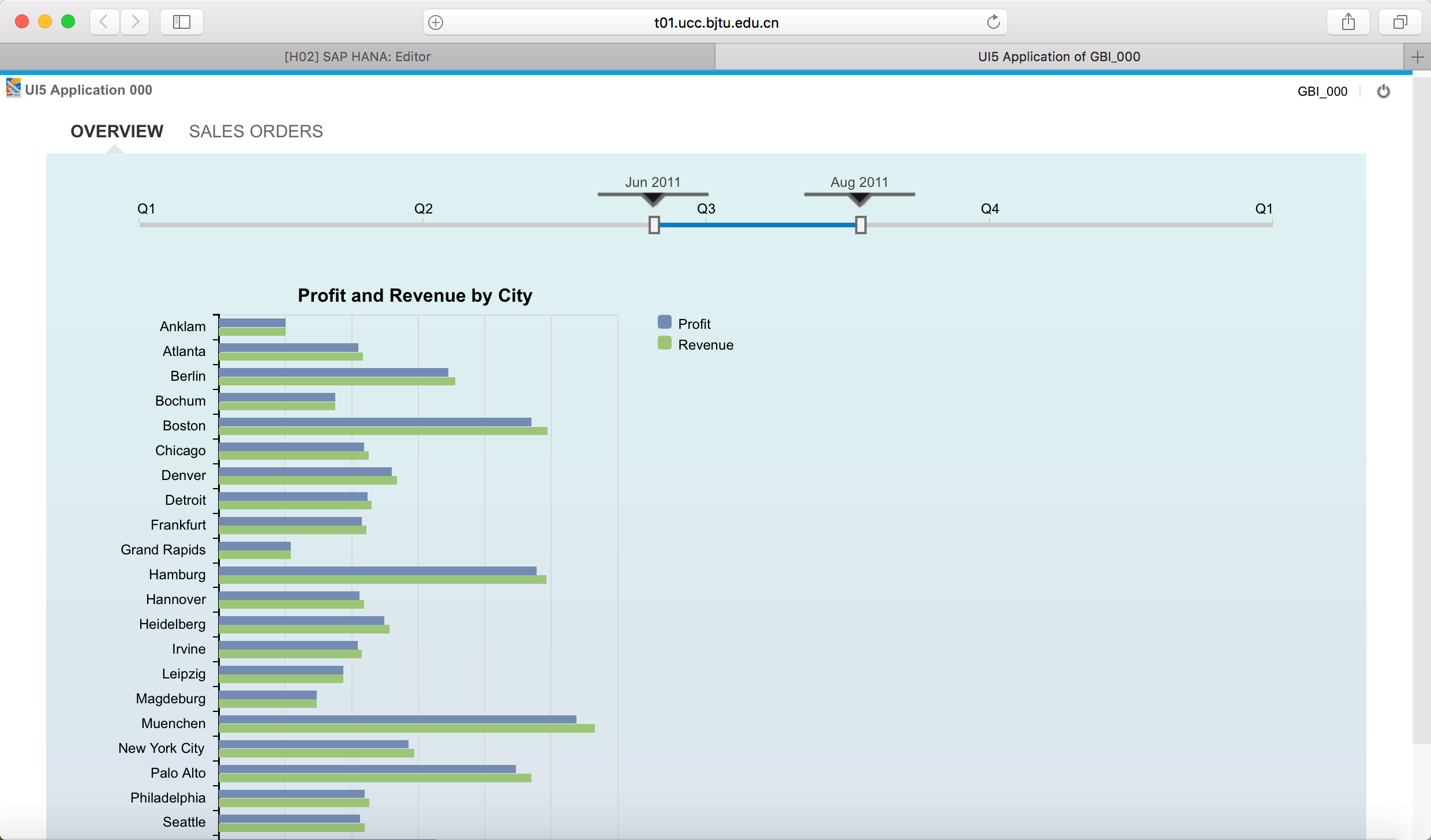Screen dimensions: 1431x840
Task: Click the blue selected range on slider
Action: tap(757, 225)
